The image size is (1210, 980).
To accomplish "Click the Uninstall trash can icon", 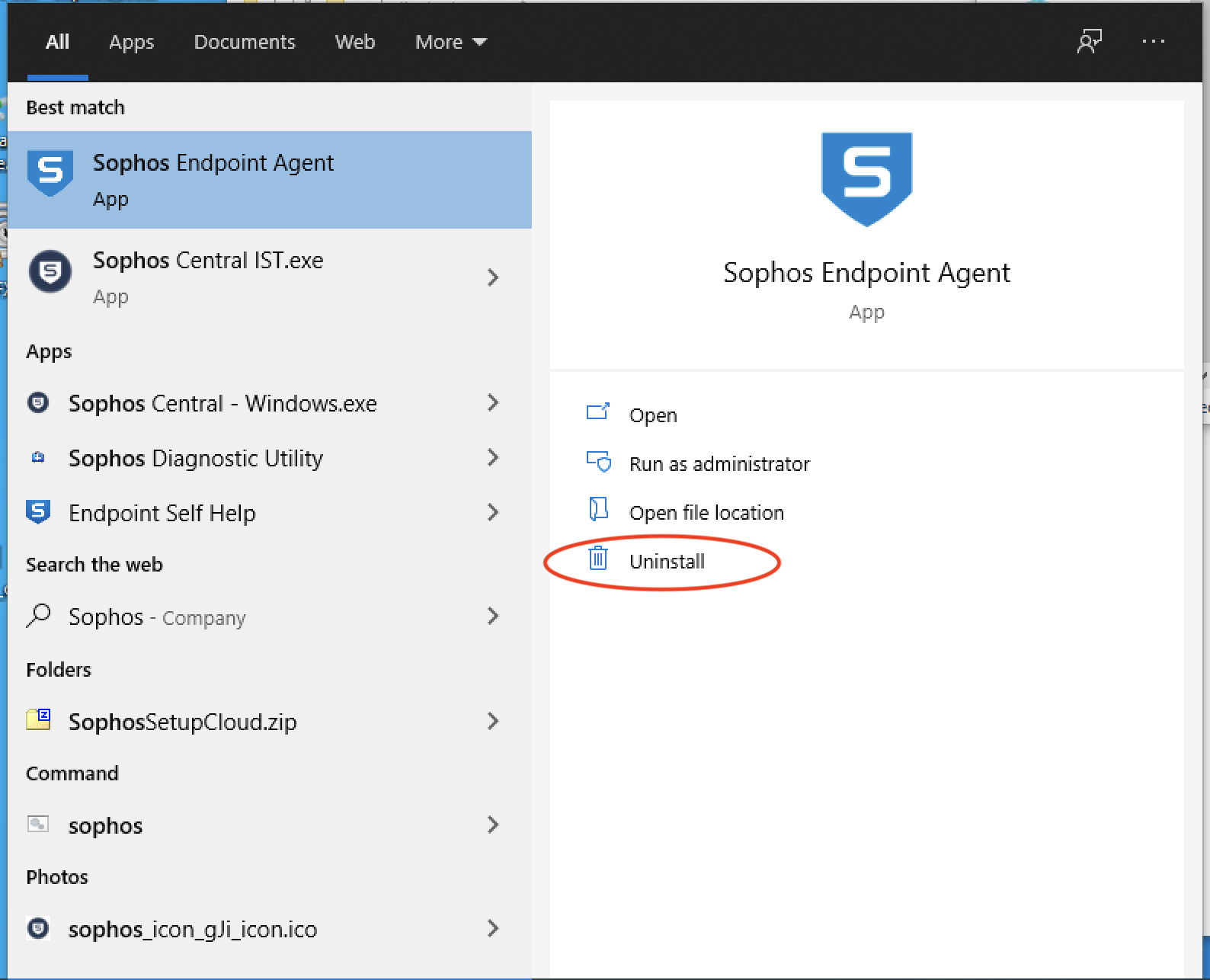I will click(598, 559).
